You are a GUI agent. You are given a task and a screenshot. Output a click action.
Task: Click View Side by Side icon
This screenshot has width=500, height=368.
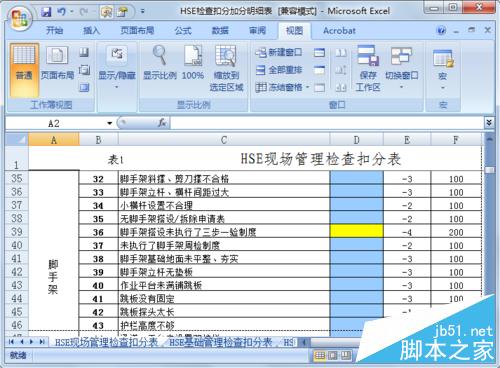tap(341, 52)
